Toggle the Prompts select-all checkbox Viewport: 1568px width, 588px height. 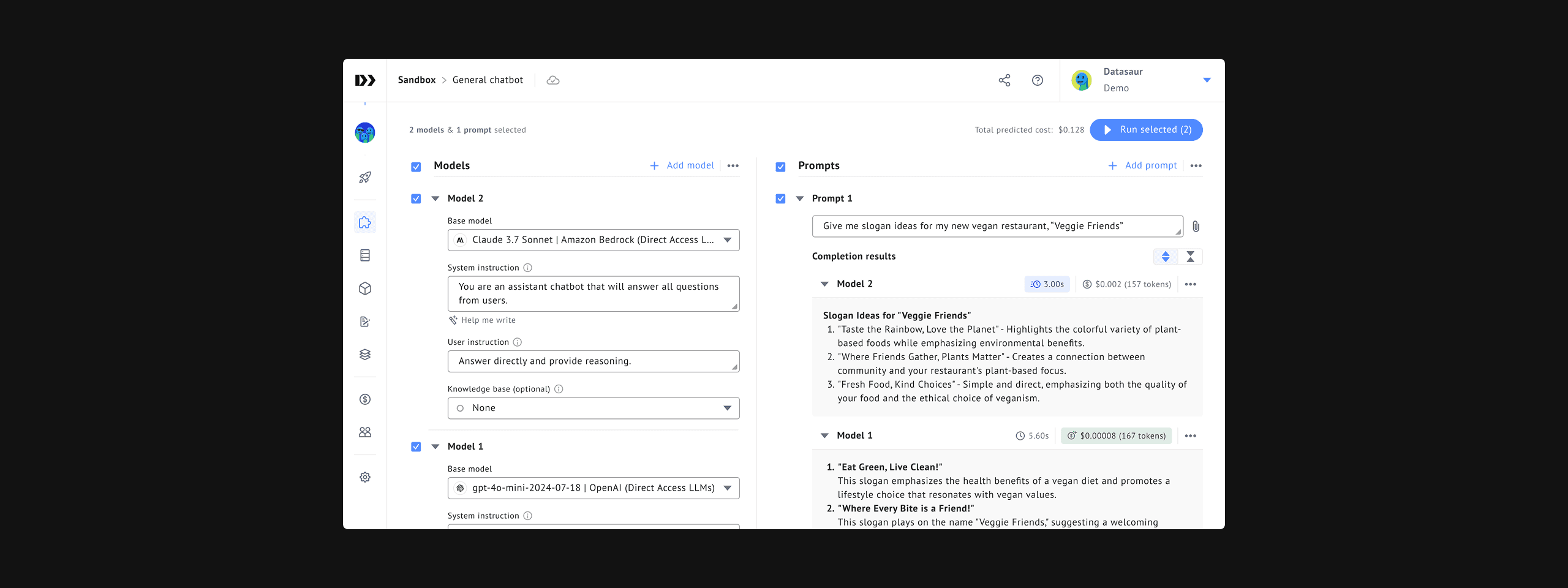coord(780,167)
